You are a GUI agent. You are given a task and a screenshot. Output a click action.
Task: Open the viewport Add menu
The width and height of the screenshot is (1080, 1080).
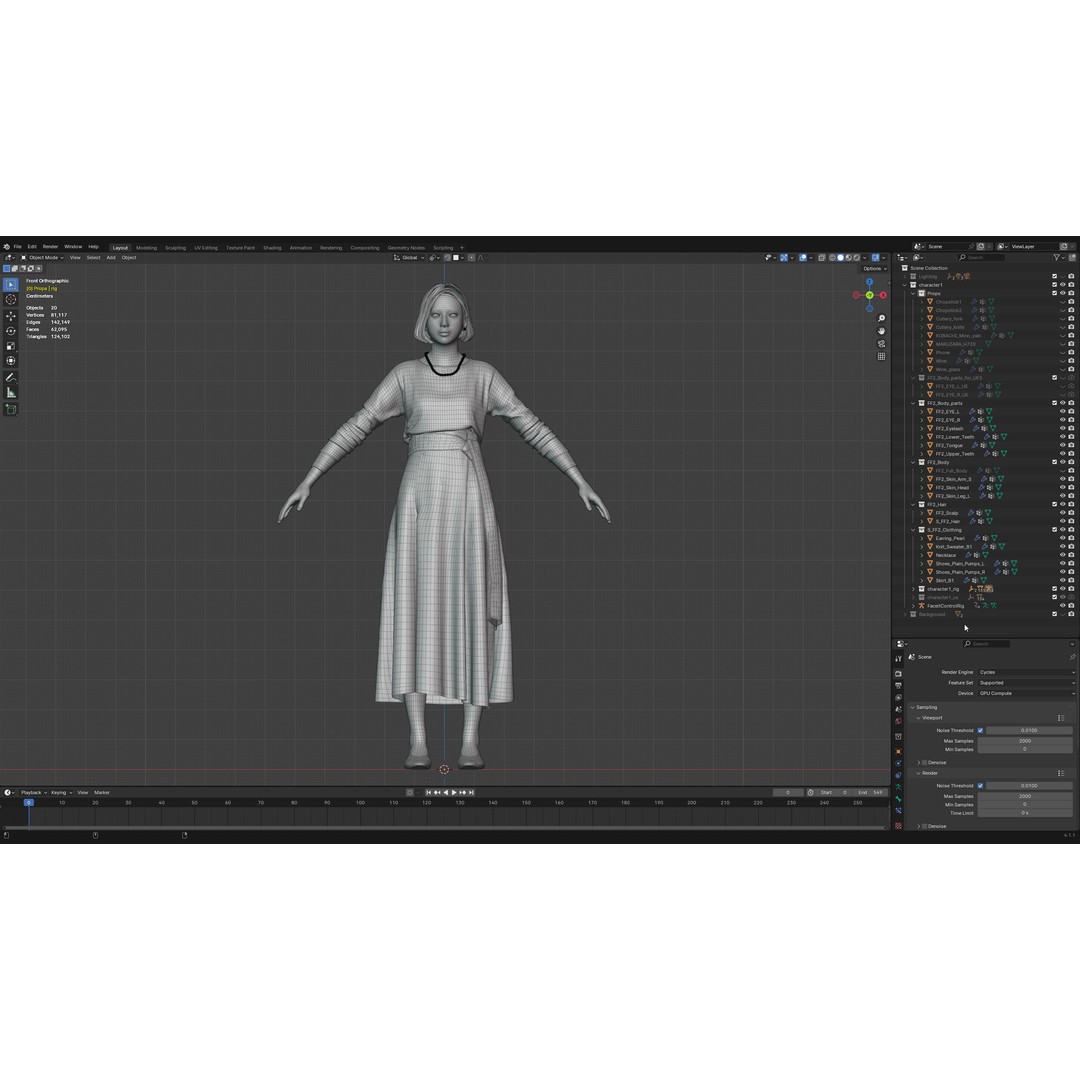click(111, 258)
